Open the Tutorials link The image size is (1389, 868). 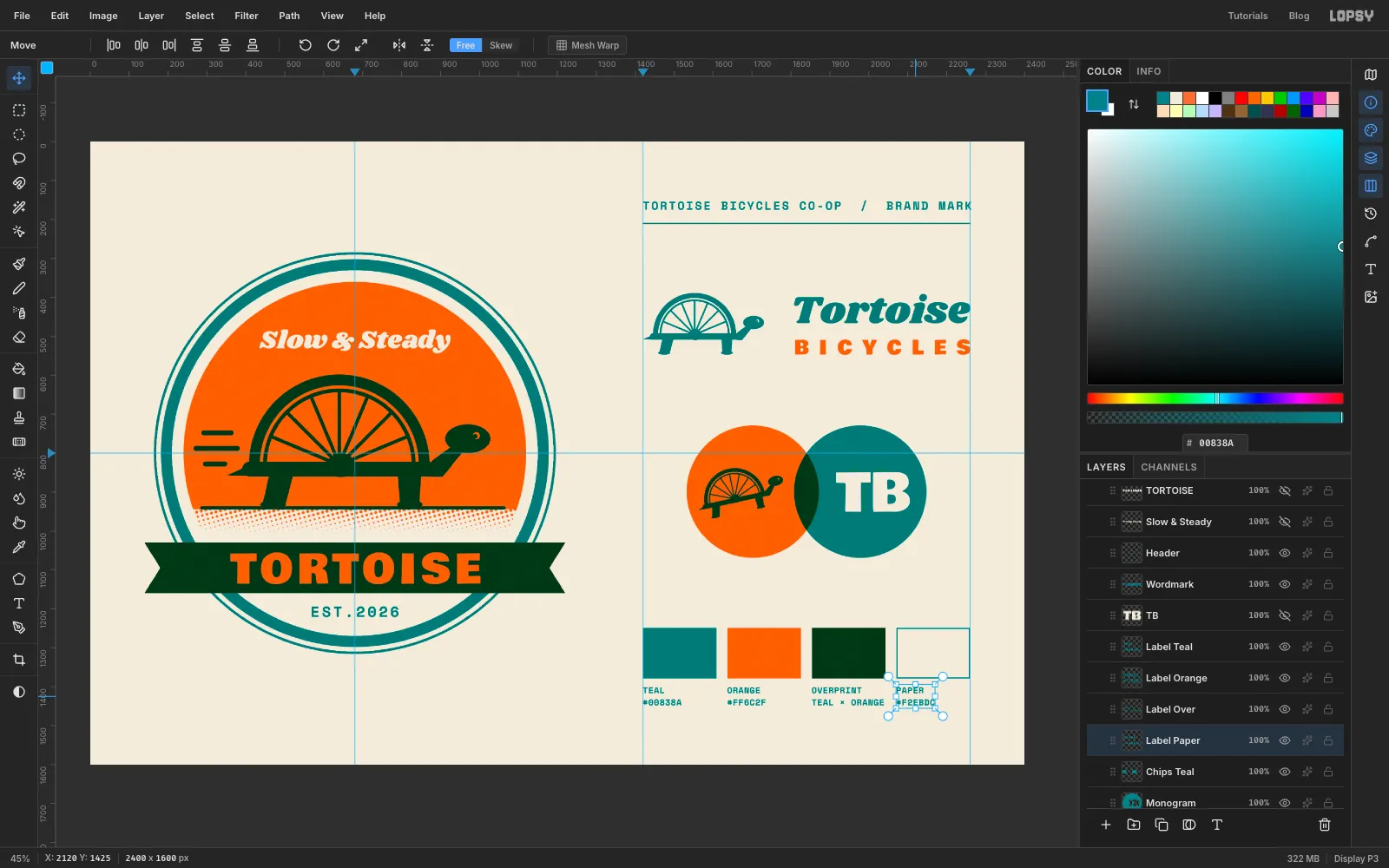tap(1247, 16)
